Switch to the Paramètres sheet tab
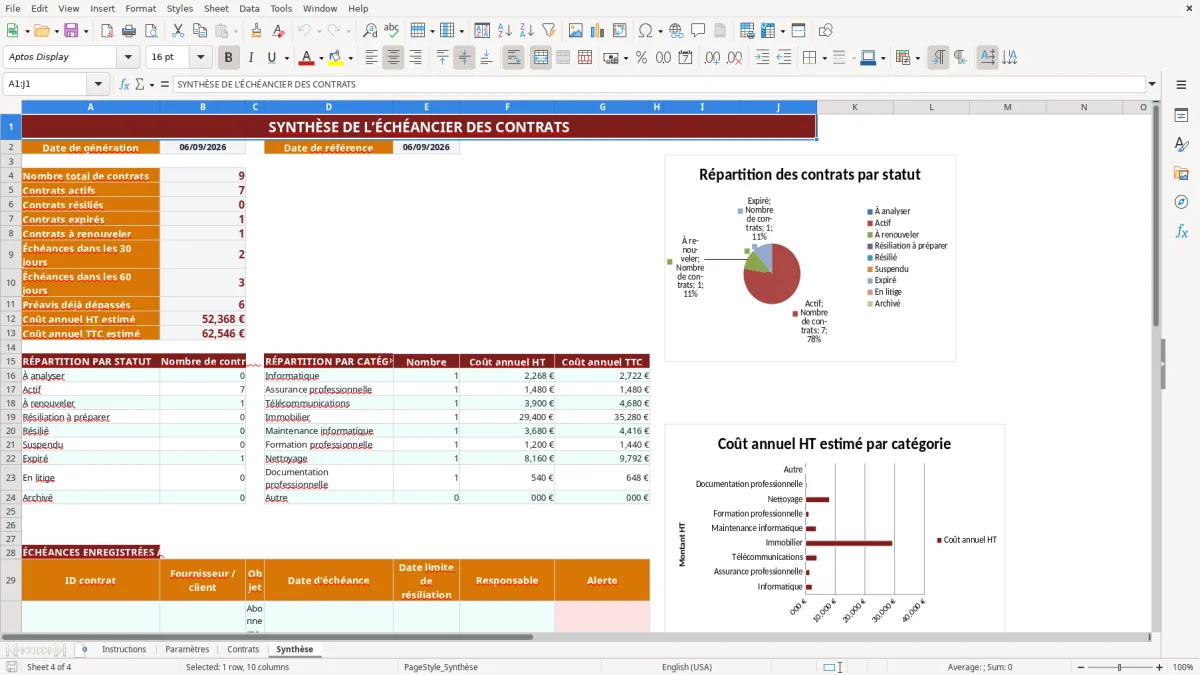 [187, 649]
